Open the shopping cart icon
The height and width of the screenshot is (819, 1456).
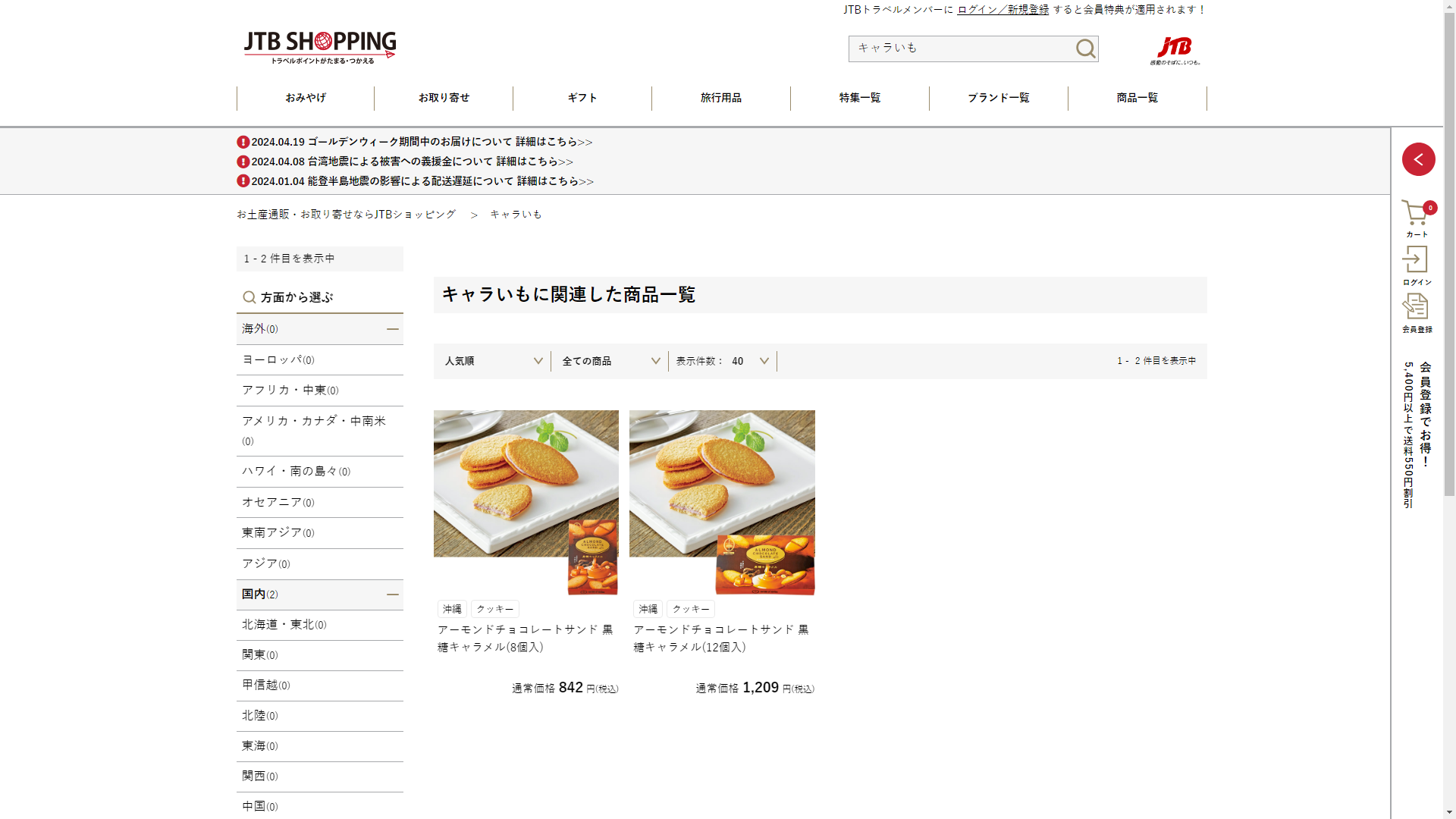[x=1415, y=215]
